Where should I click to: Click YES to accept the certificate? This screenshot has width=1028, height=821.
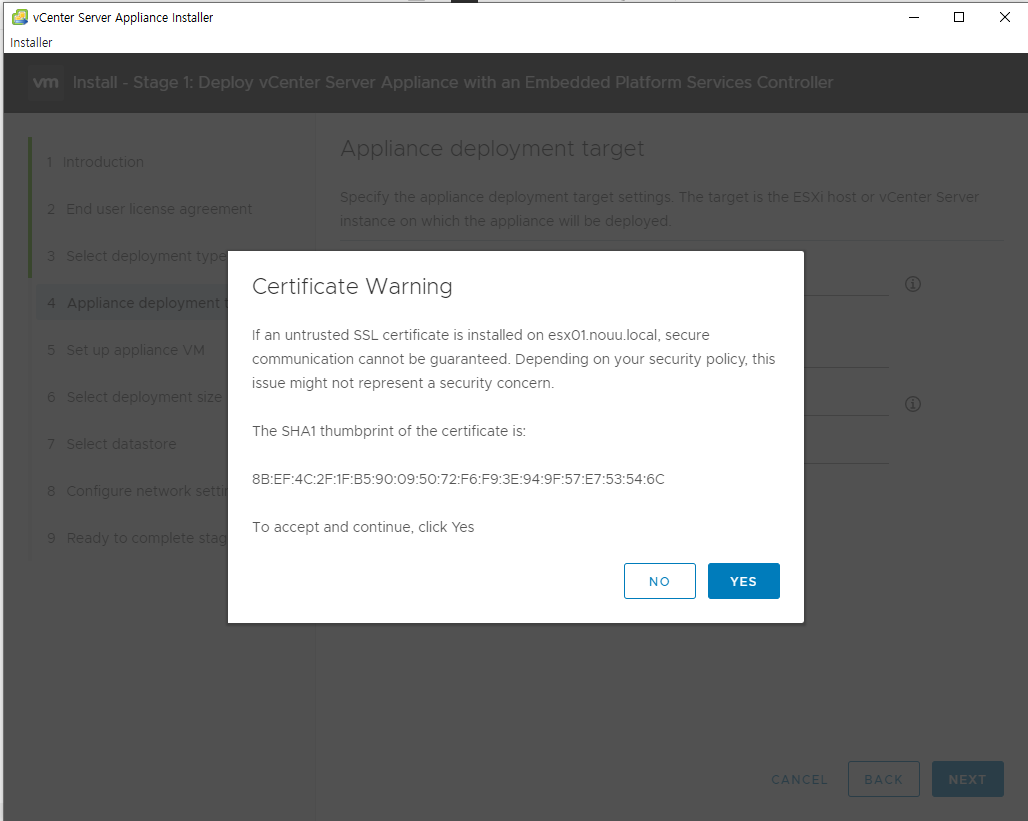click(743, 581)
